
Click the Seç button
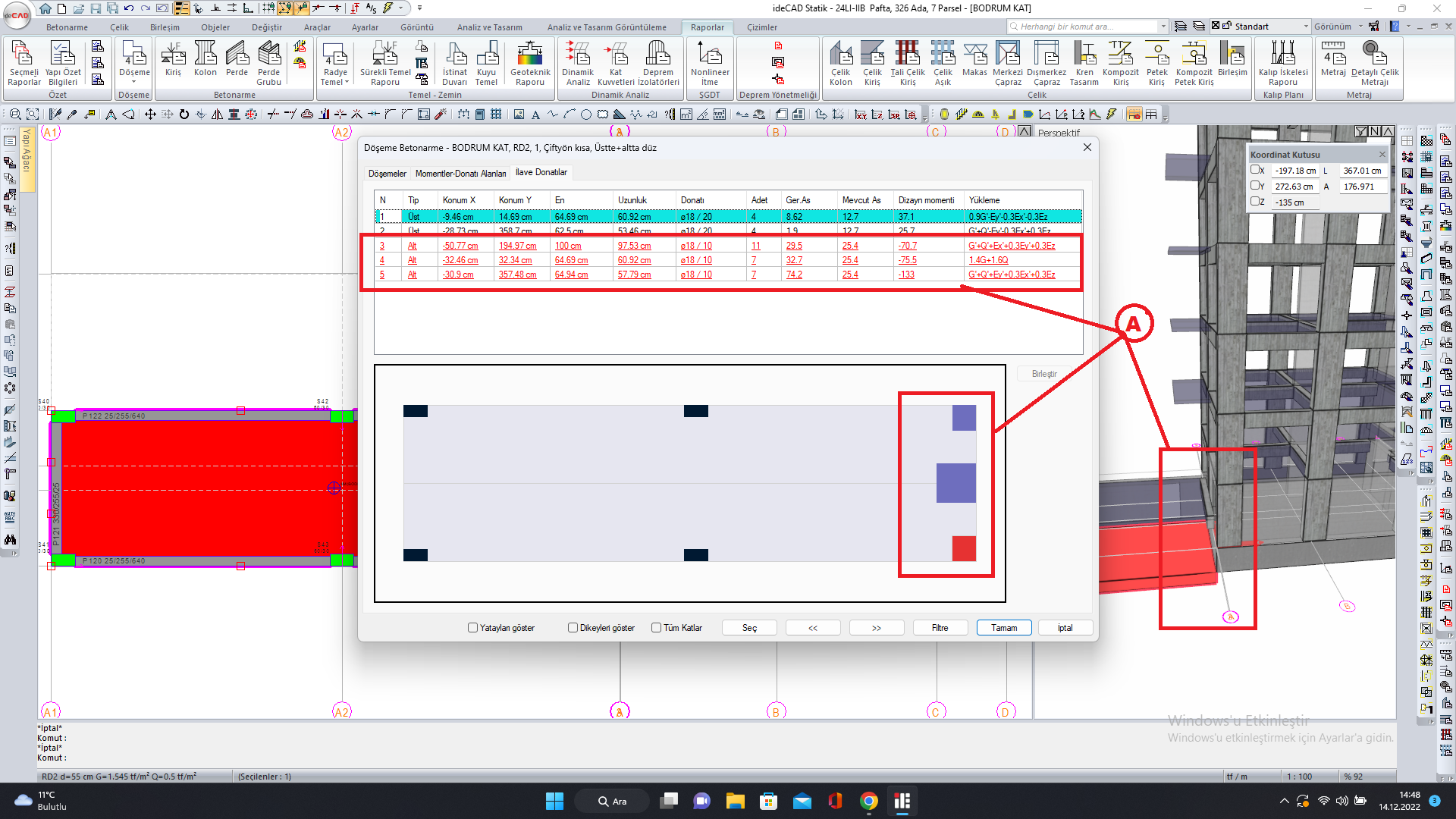click(x=749, y=628)
